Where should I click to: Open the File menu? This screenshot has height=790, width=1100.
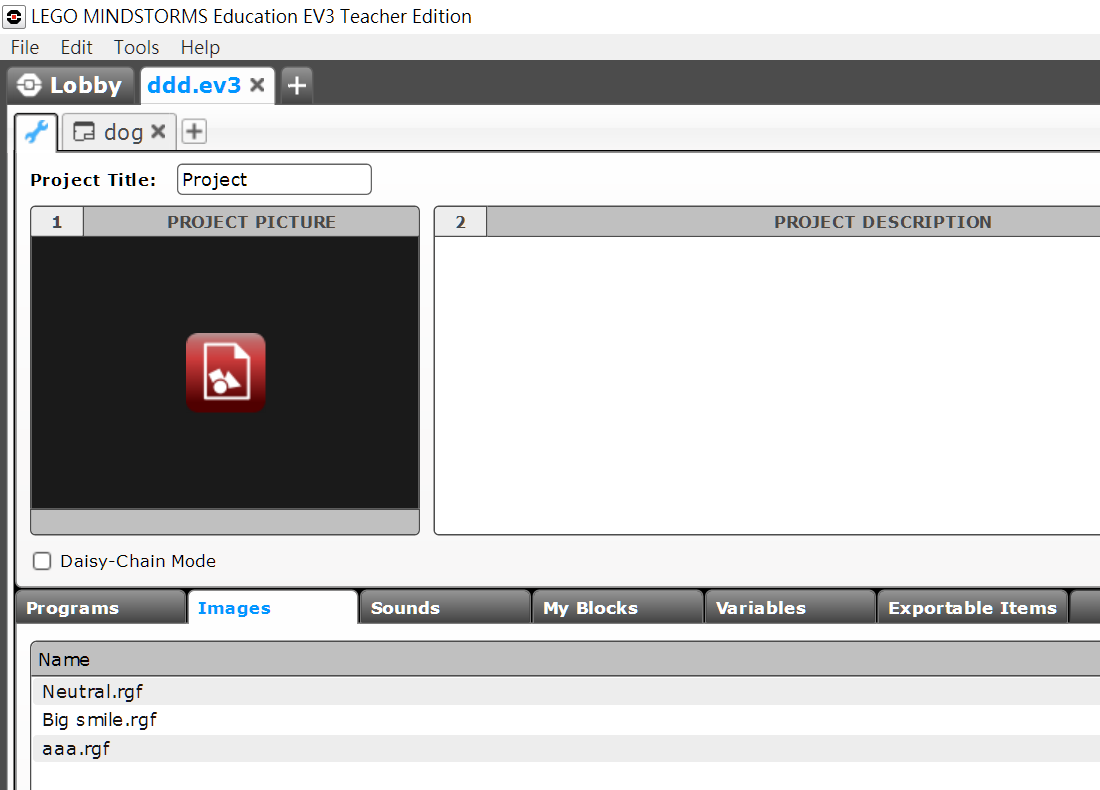click(x=25, y=47)
